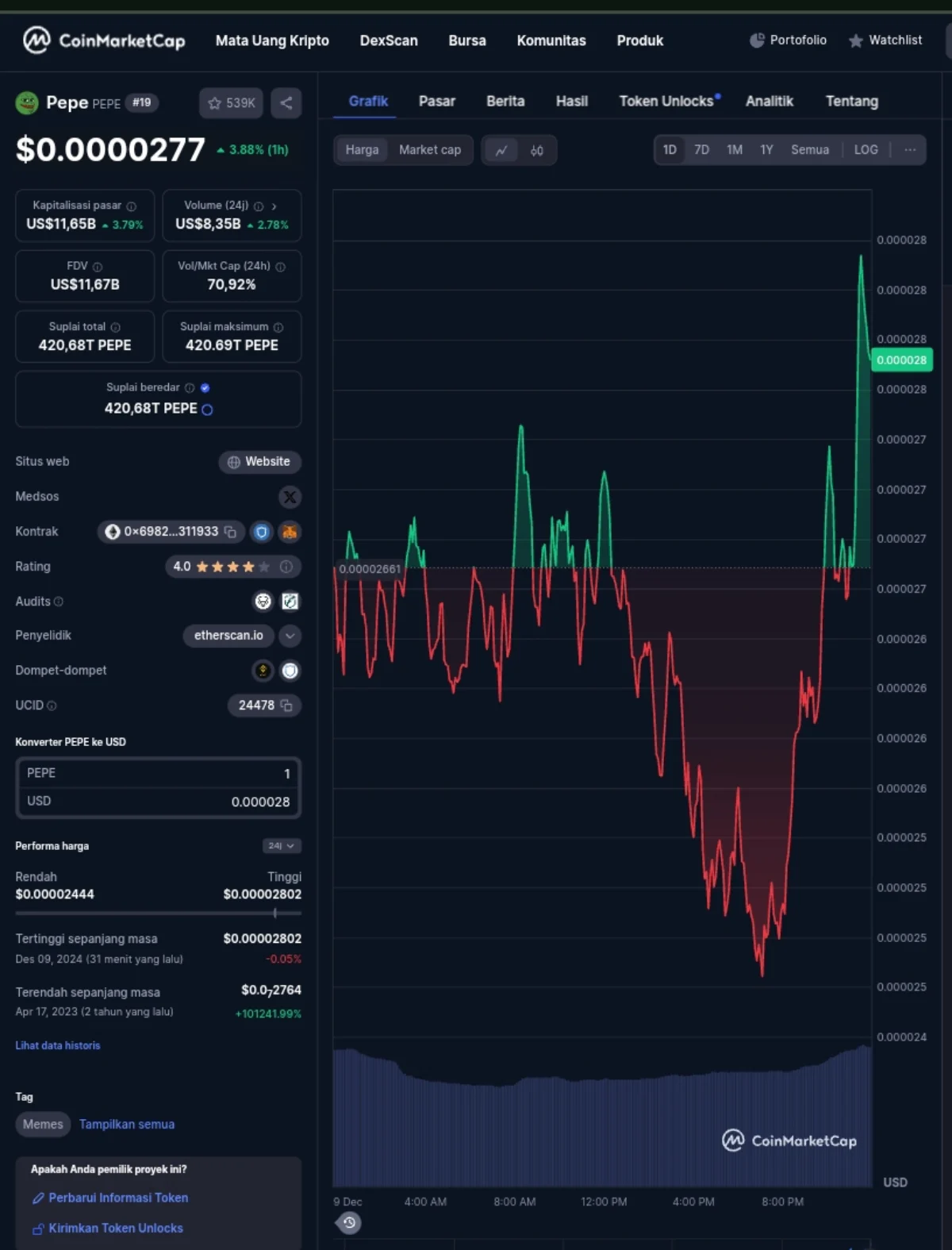Viewport: 952px width, 1250px height.
Task: Toggle the LOG scale
Action: pos(866,150)
